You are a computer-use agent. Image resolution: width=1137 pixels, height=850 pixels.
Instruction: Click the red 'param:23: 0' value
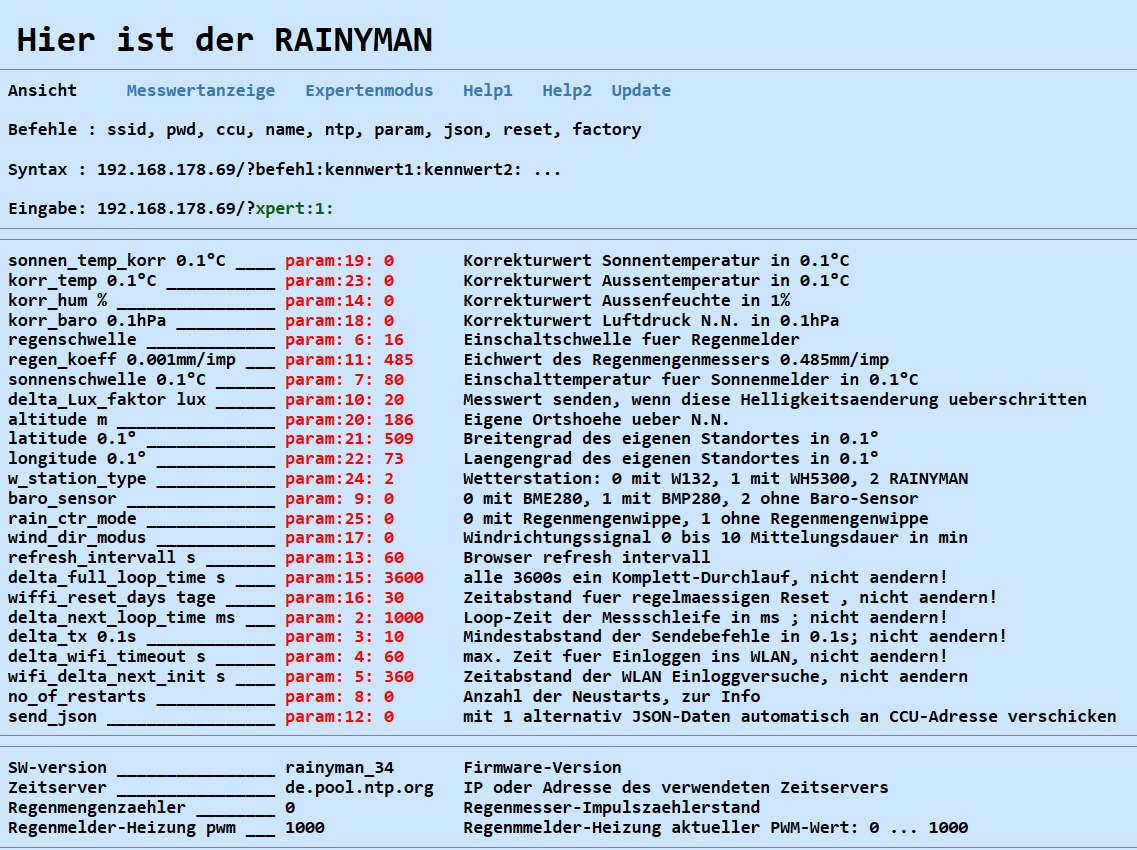[x=339, y=280]
